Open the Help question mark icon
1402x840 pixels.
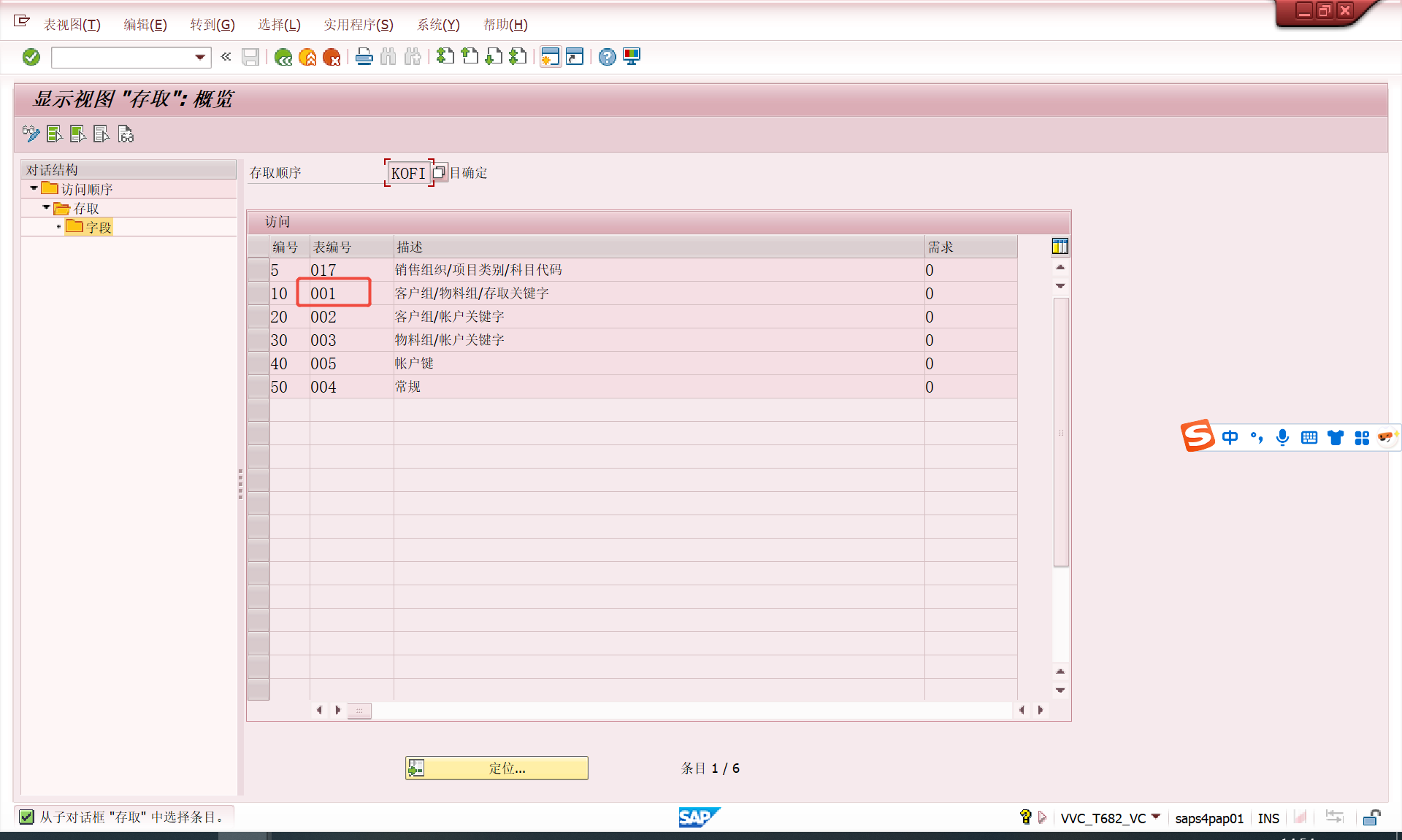(x=607, y=57)
